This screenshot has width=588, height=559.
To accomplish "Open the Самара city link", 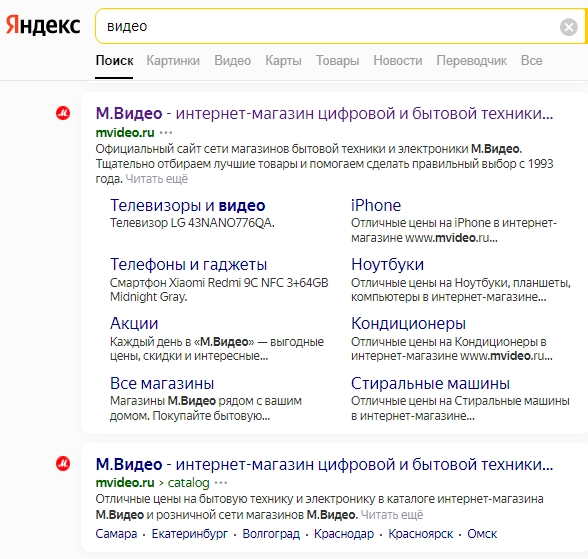I will (116, 534).
